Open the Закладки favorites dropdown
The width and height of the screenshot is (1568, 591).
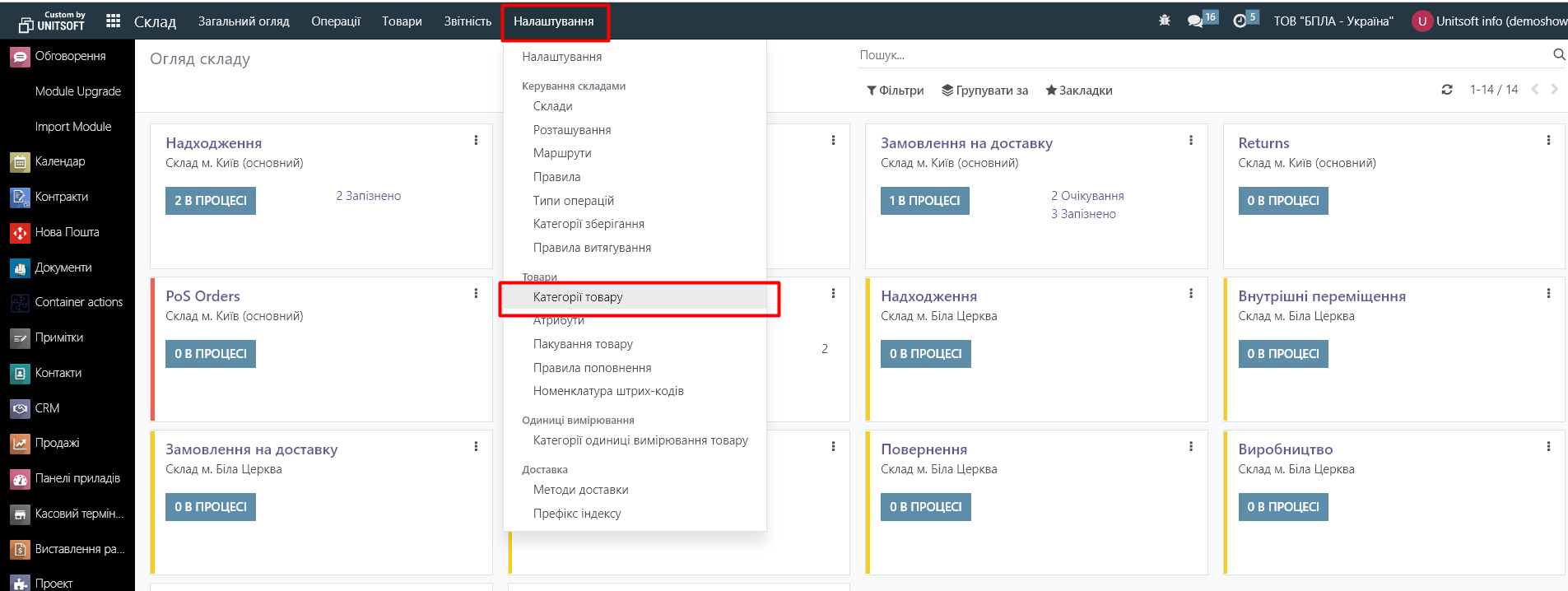click(1078, 91)
